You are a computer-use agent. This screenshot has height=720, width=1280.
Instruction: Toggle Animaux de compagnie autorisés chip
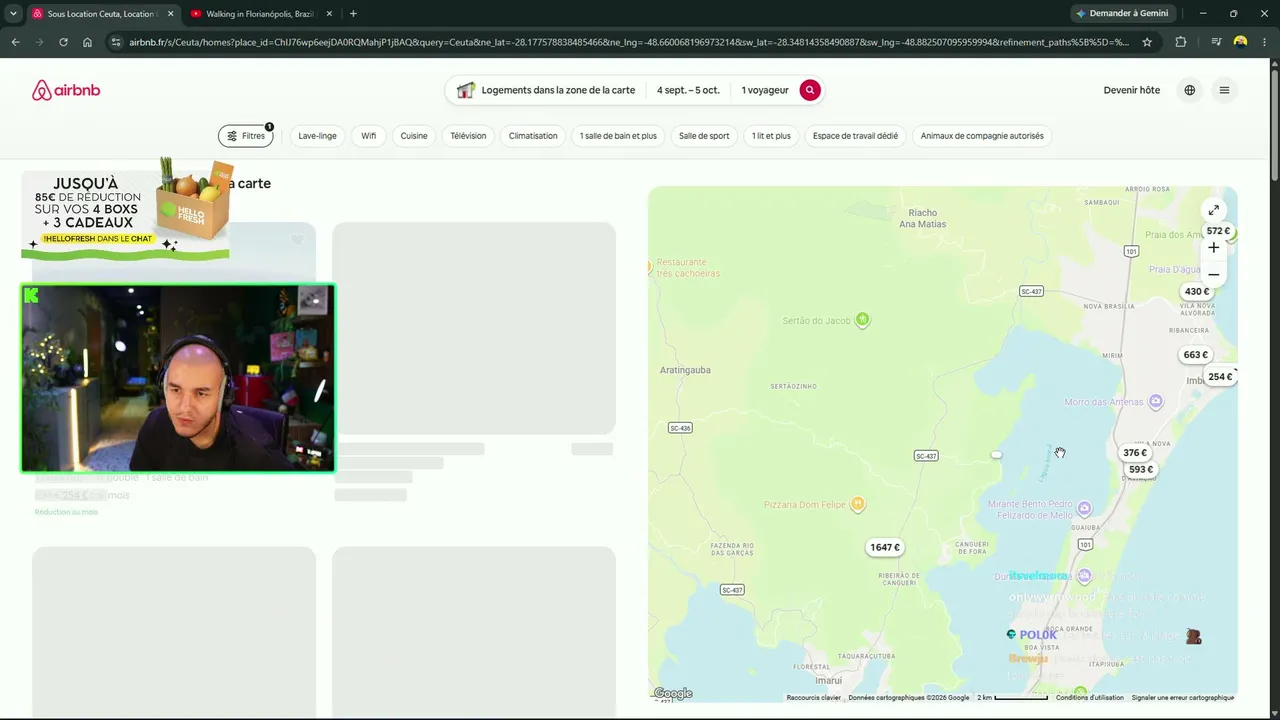pos(982,136)
